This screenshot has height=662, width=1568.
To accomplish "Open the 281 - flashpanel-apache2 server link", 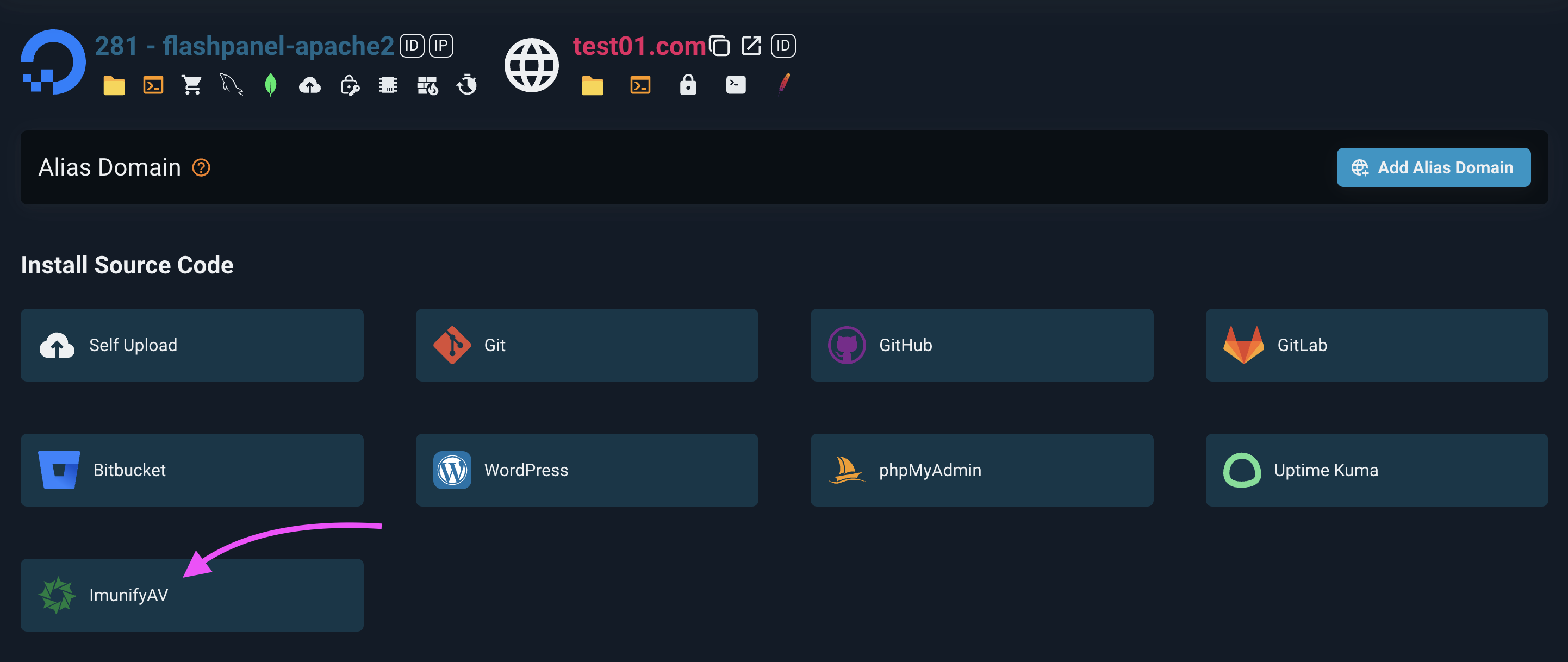I will tap(244, 46).
